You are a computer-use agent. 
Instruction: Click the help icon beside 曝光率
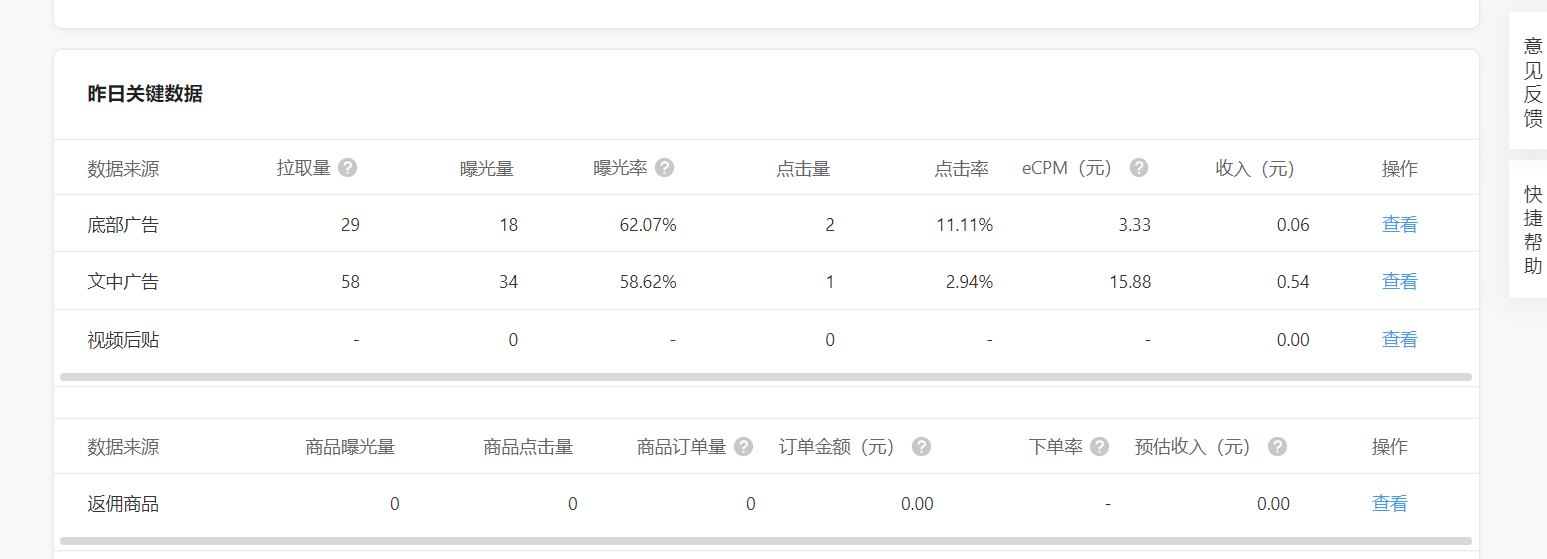pos(664,168)
